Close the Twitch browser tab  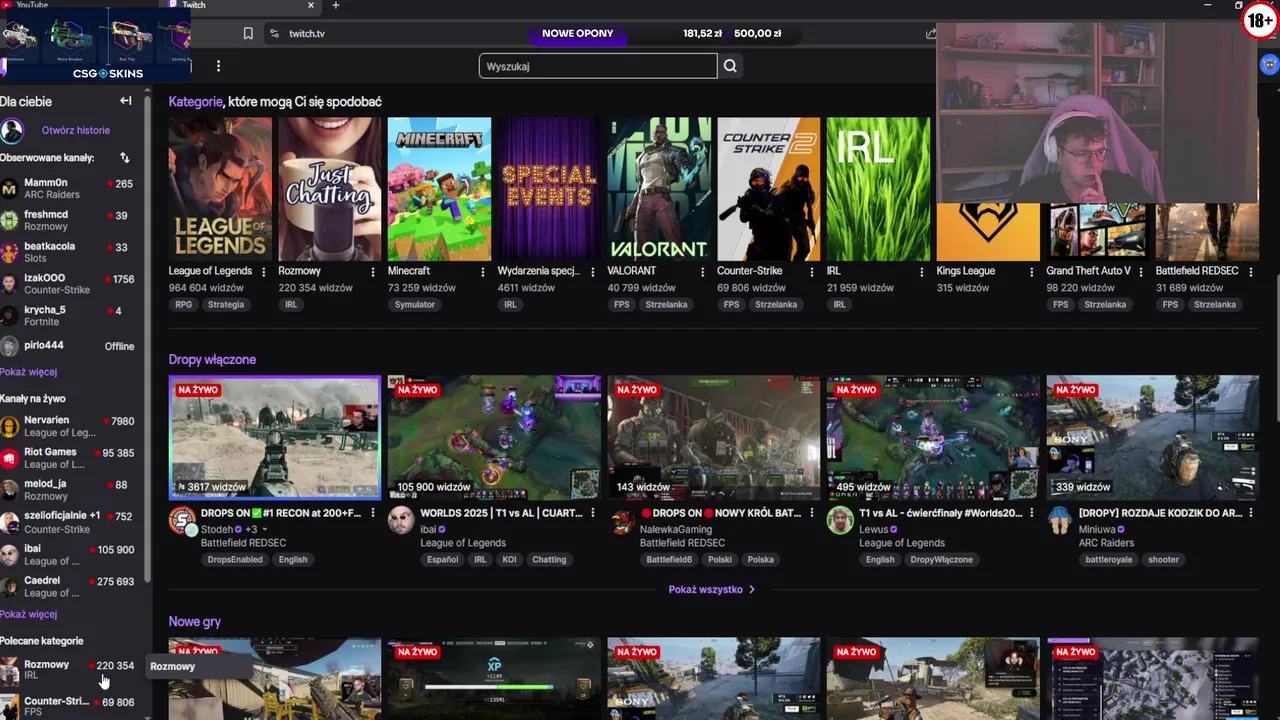(310, 5)
